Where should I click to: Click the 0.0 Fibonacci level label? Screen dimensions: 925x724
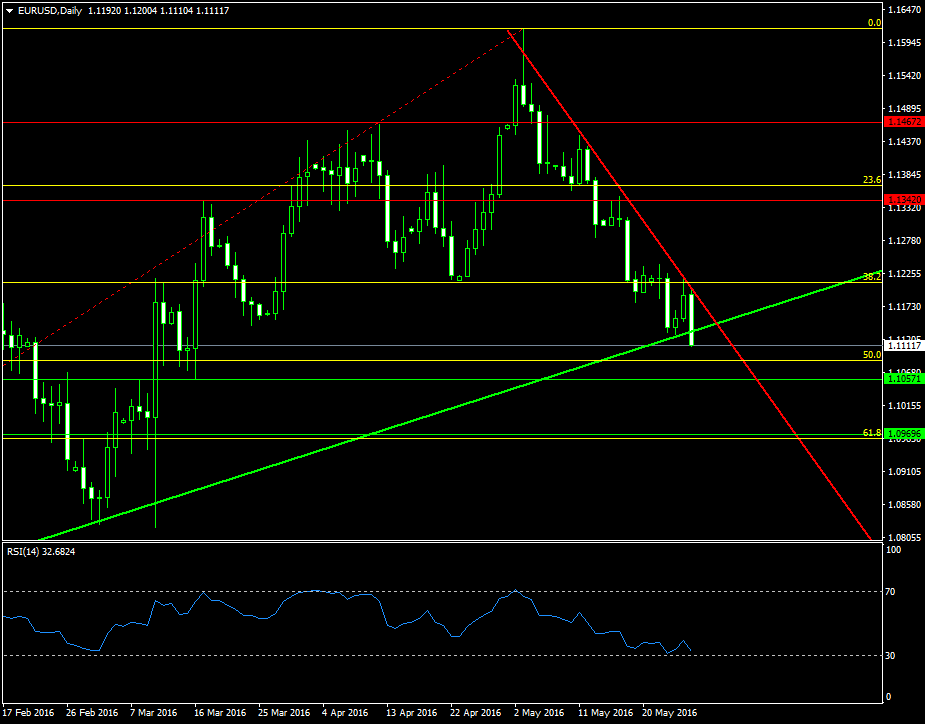pos(873,22)
